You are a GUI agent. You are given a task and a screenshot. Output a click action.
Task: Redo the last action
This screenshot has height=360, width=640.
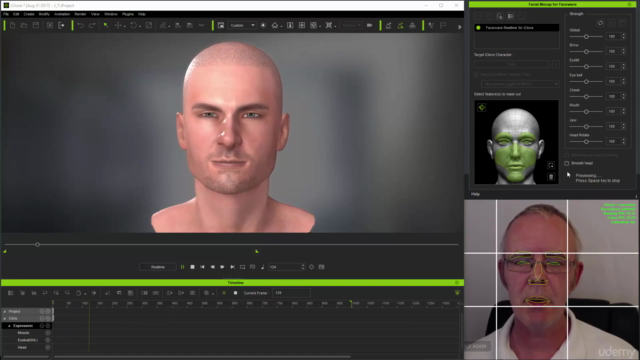92,25
